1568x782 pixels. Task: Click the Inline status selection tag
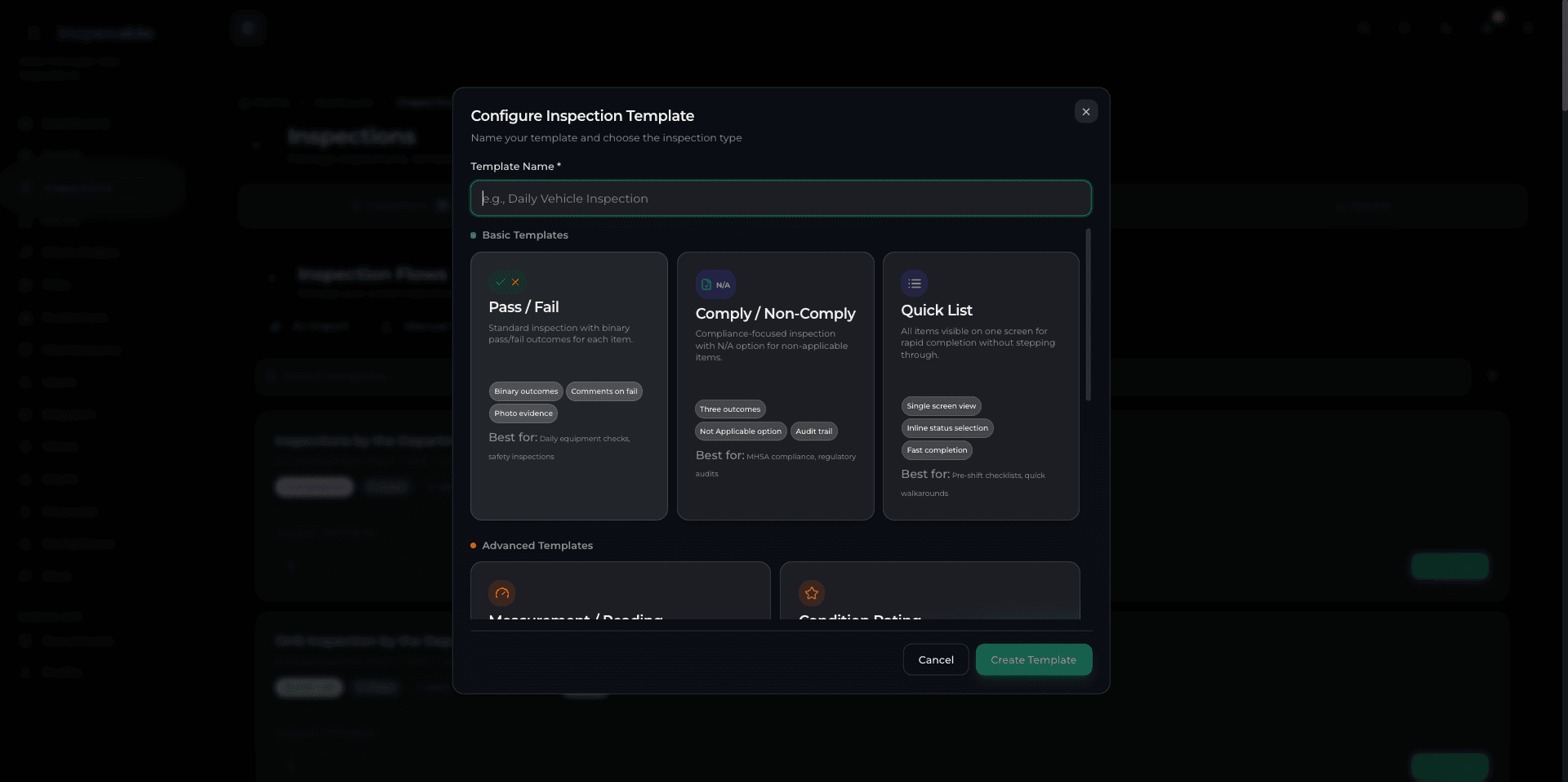pyautogui.click(x=947, y=428)
